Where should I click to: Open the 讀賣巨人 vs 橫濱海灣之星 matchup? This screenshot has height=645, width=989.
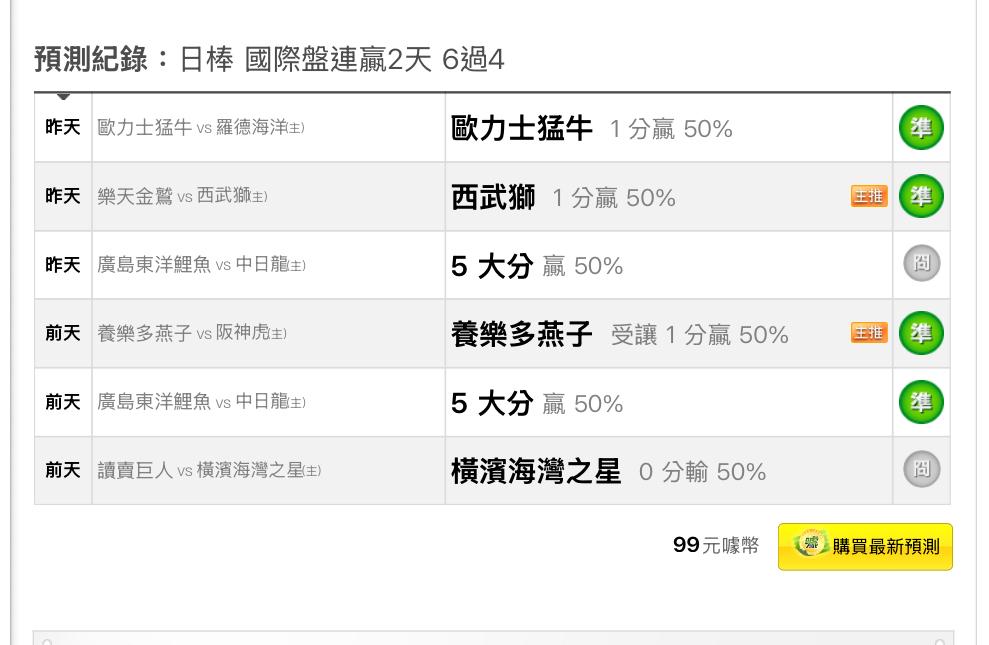(x=209, y=470)
